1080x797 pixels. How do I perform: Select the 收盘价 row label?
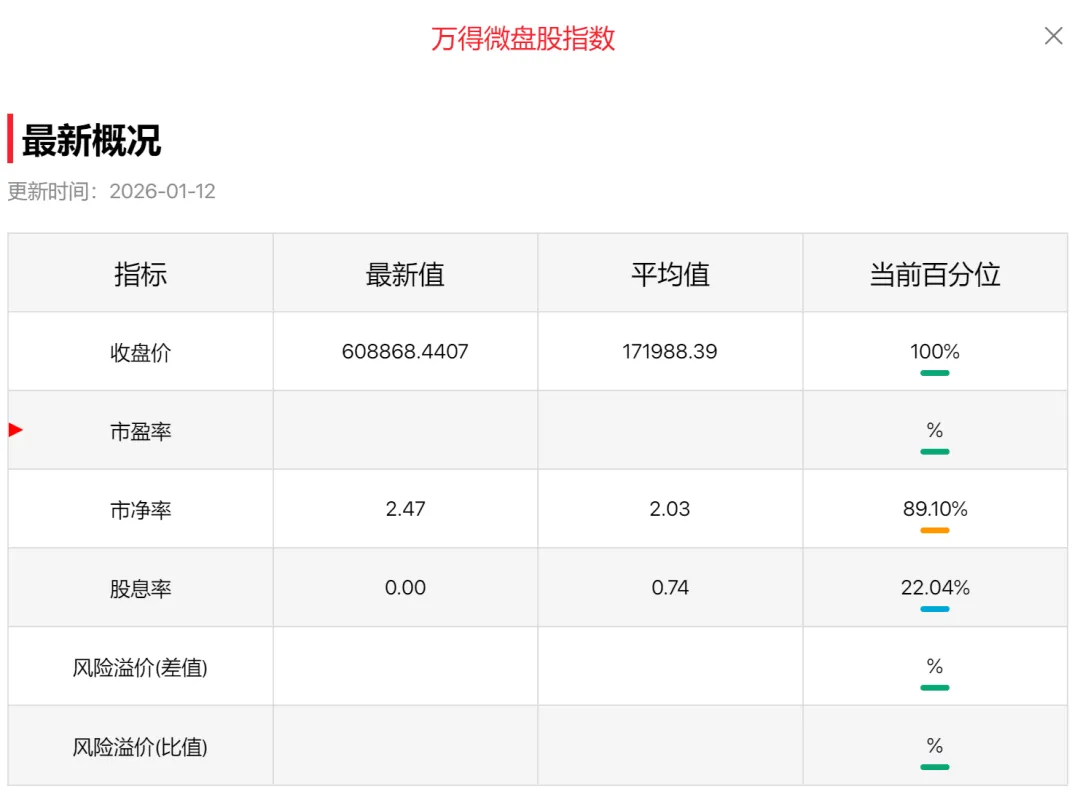(x=141, y=353)
